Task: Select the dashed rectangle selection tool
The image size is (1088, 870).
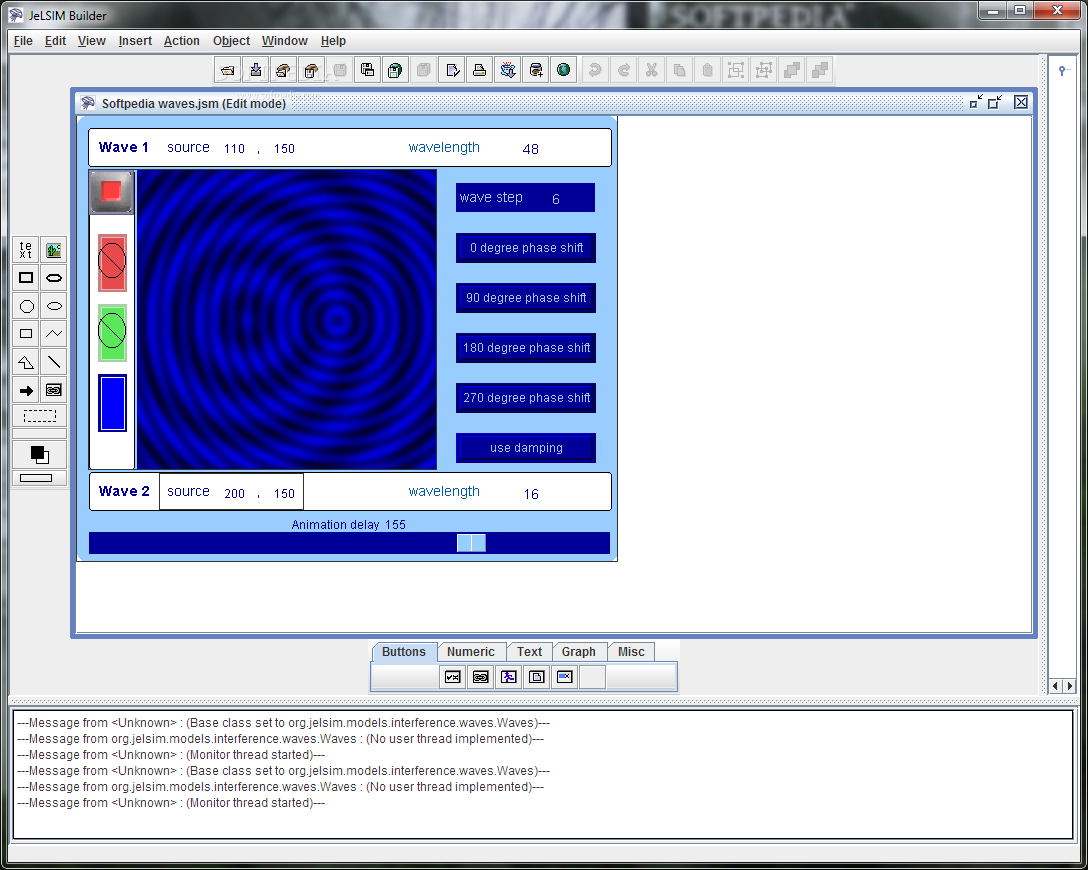Action: tap(40, 416)
